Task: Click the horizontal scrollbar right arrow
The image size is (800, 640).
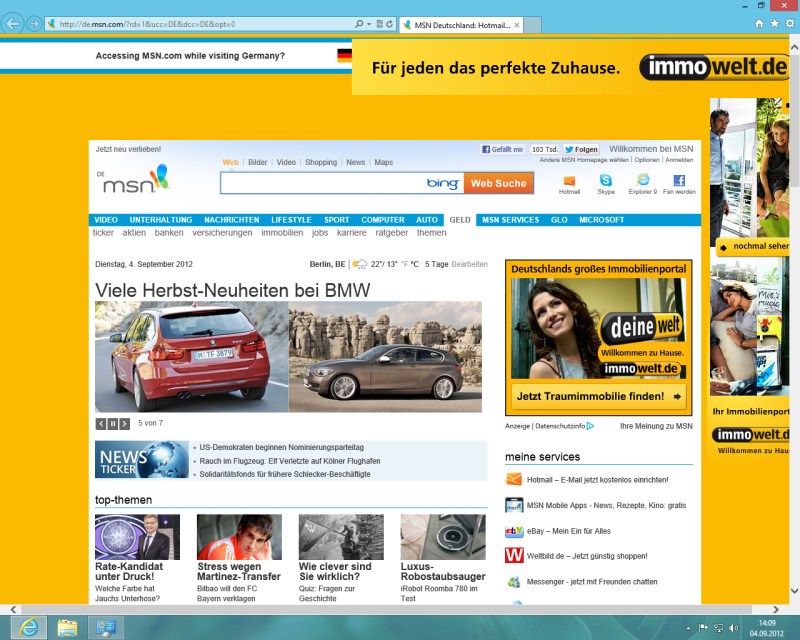Action: coord(776,609)
